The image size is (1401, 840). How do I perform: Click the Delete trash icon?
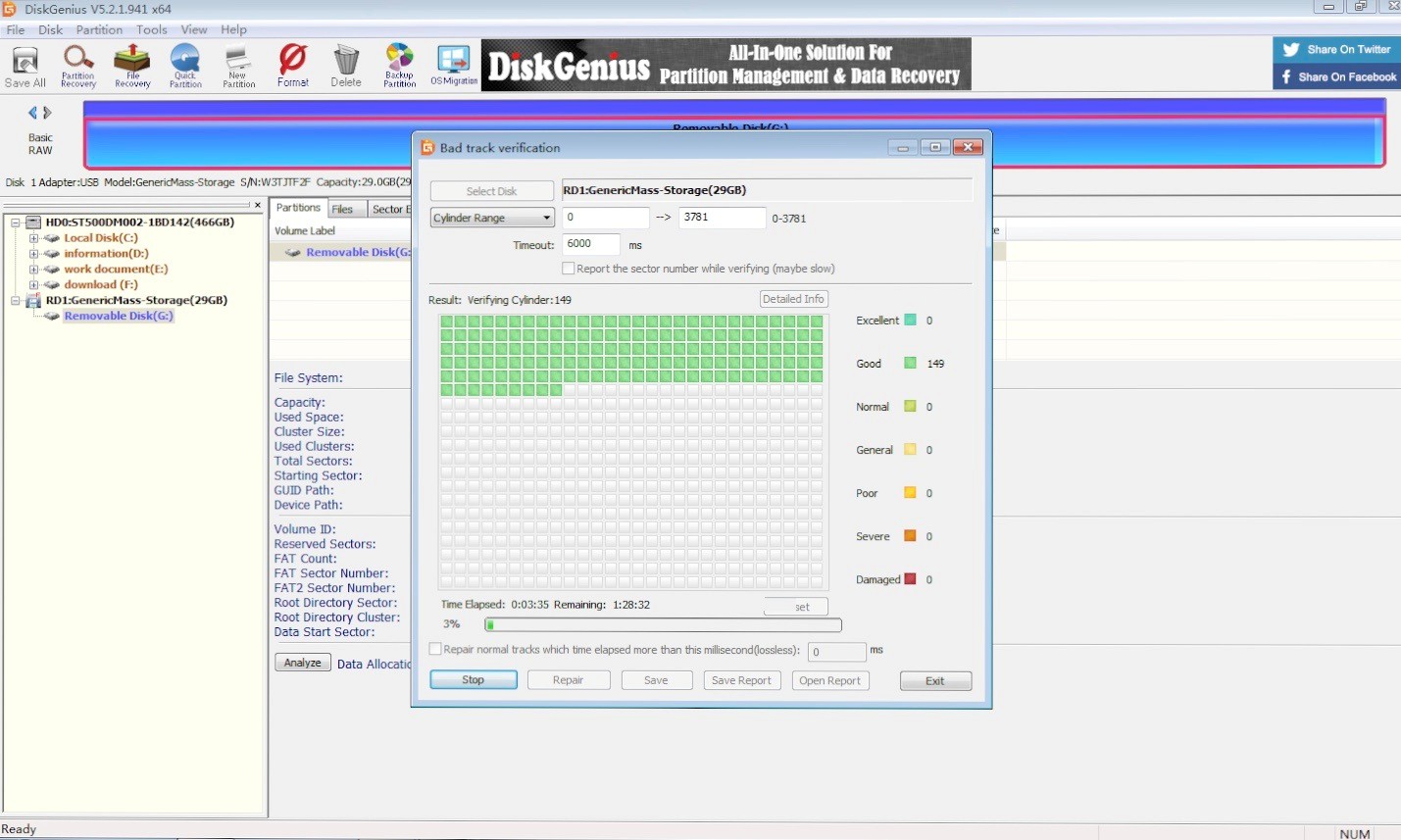(x=346, y=67)
